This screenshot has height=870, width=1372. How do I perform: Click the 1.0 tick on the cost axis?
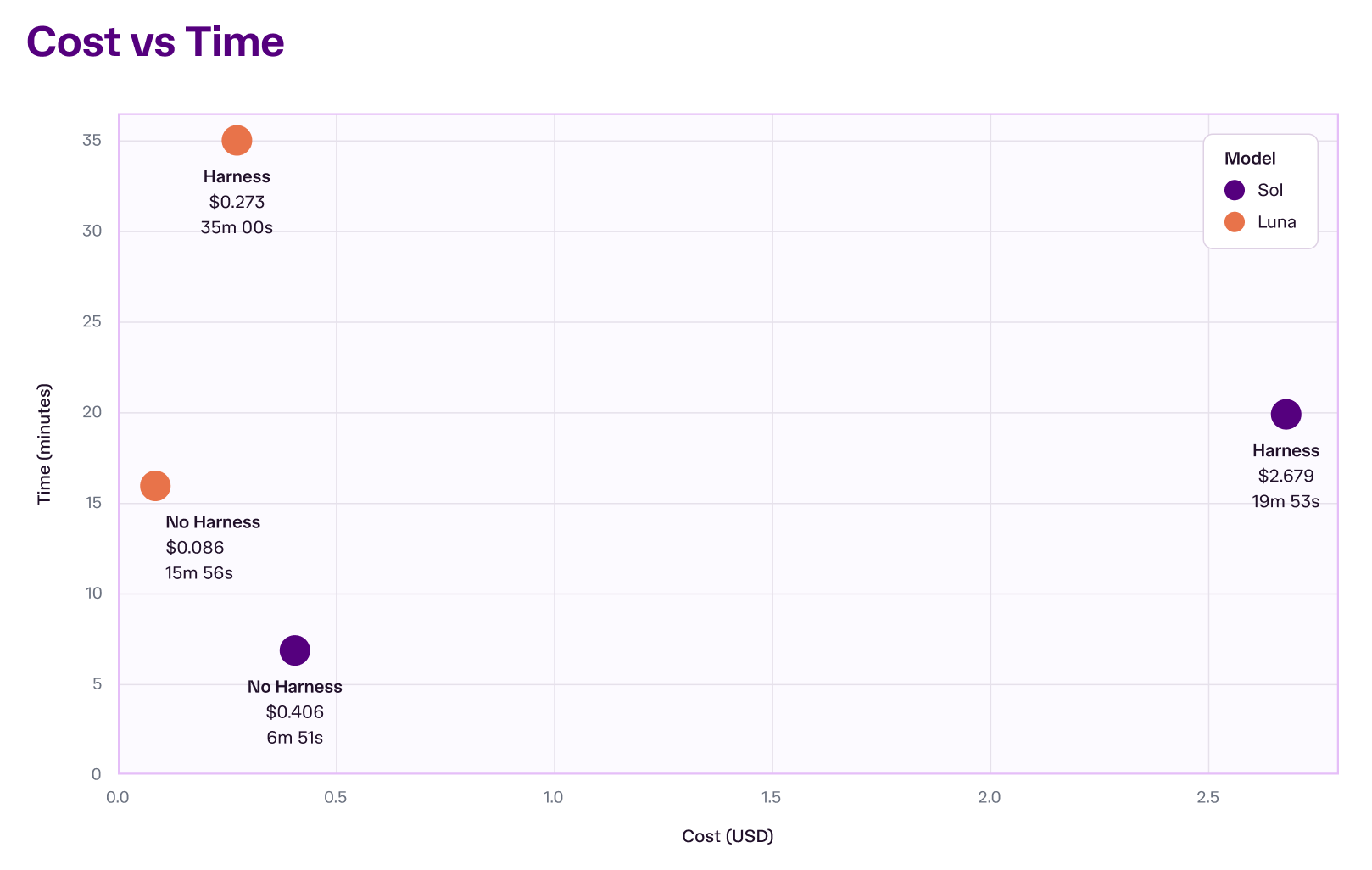point(554,797)
